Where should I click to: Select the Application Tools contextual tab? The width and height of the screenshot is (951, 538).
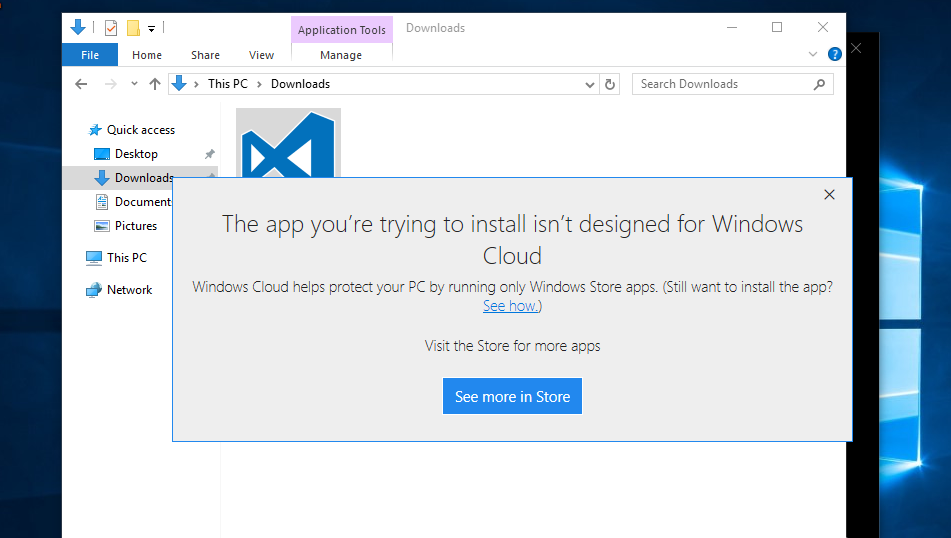[341, 30]
